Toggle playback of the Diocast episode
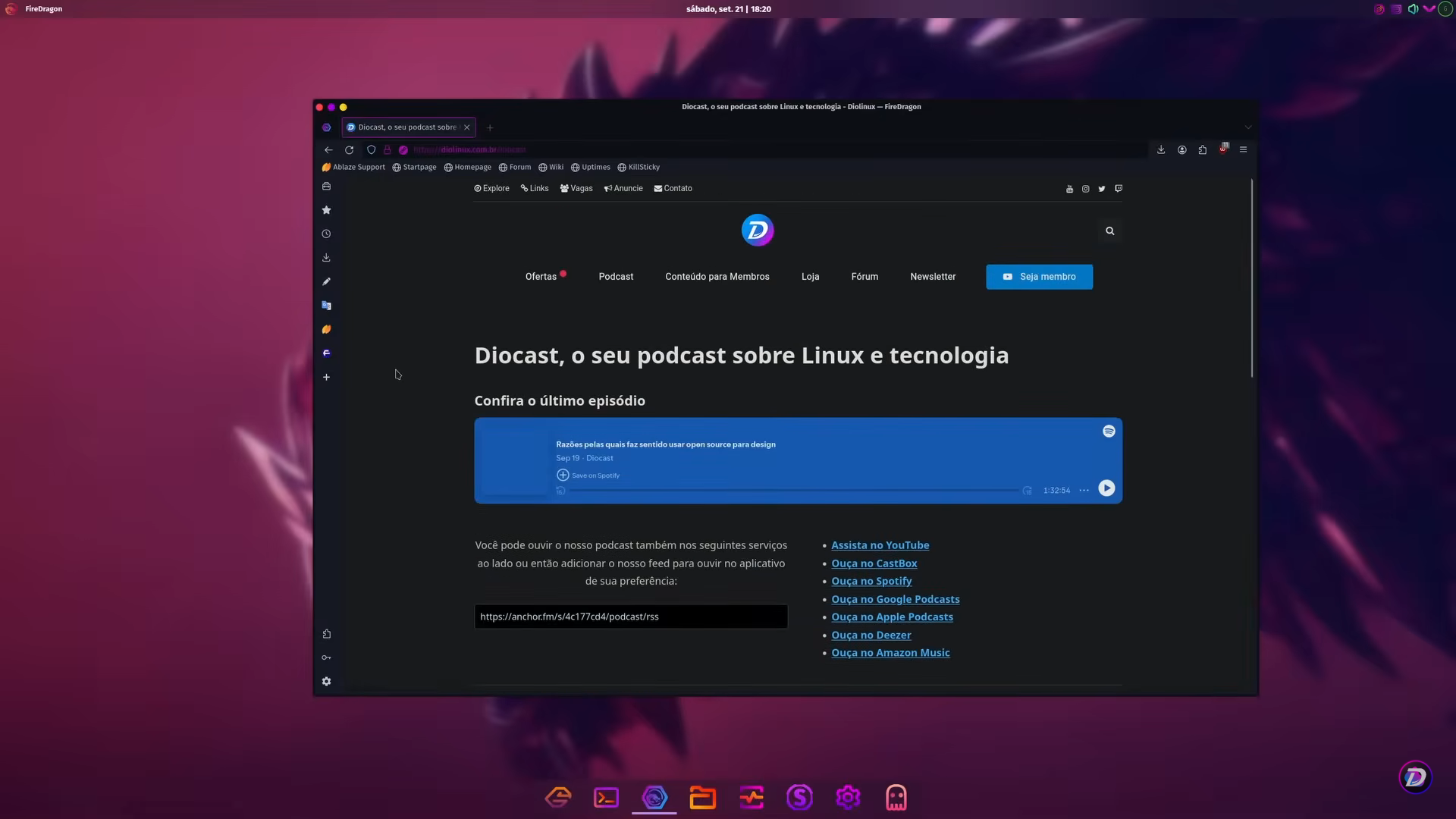 pyautogui.click(x=1106, y=488)
